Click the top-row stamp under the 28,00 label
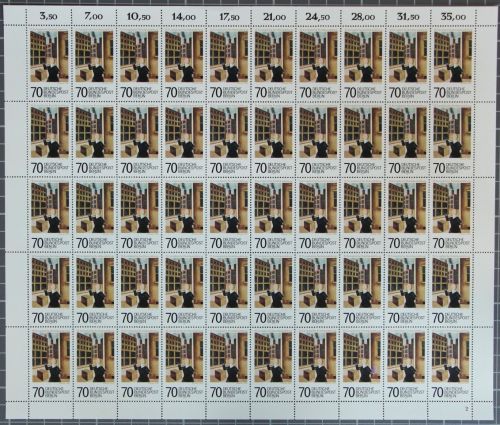 point(363,64)
